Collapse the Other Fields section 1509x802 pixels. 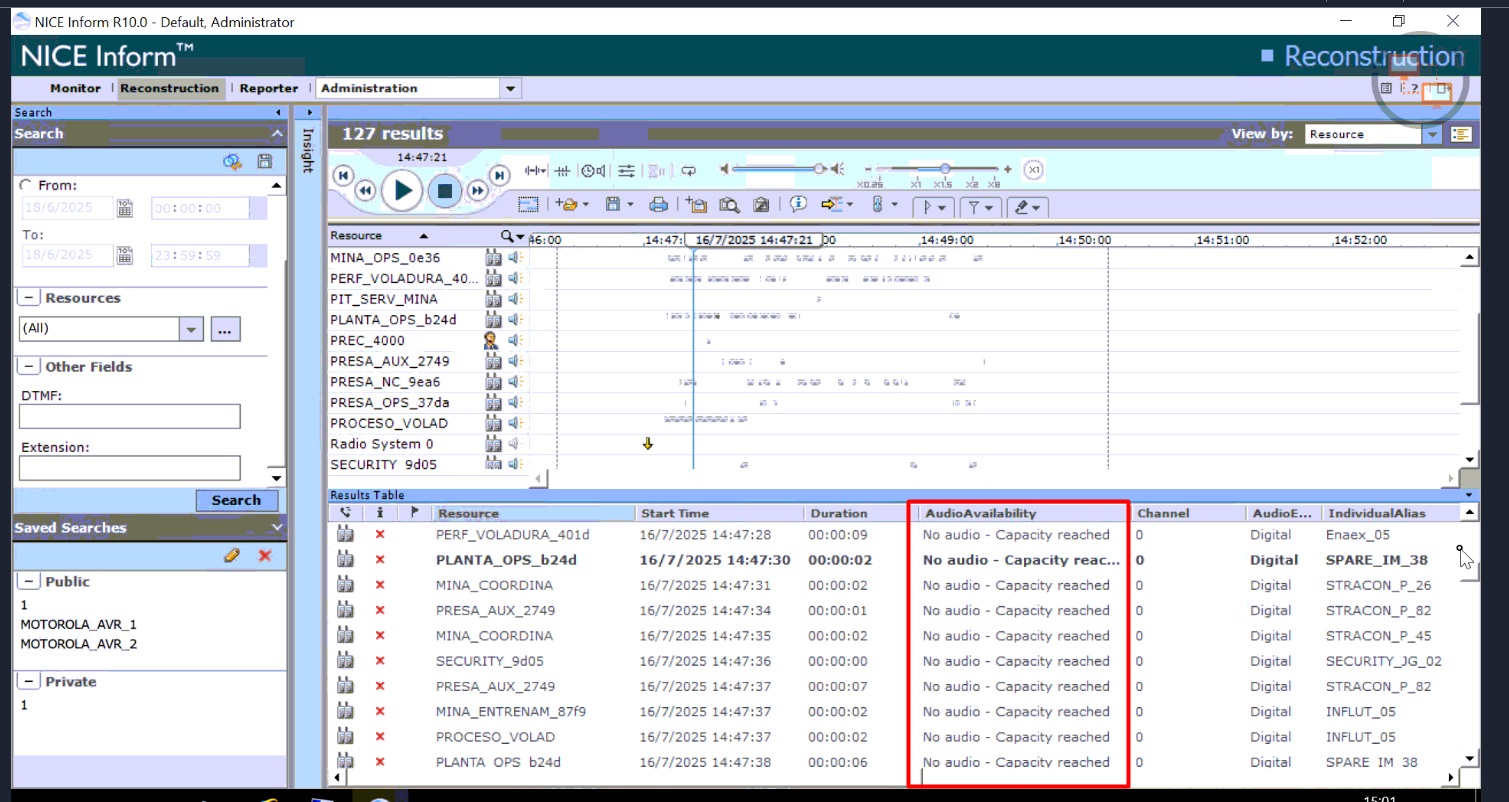pyautogui.click(x=29, y=367)
